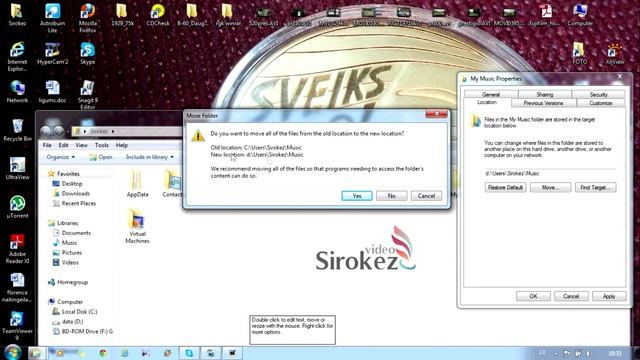Viewport: 640px width, 360px height.
Task: Open the Tools menu in Explorer
Action: (x=102, y=145)
